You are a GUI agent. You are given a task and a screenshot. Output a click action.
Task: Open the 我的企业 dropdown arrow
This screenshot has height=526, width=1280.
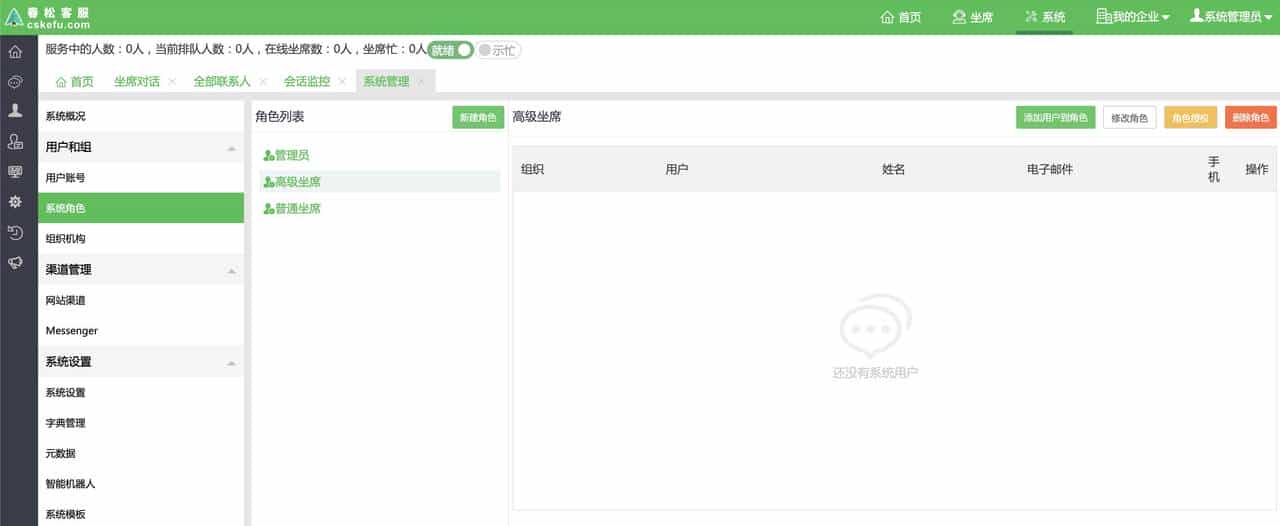click(x=1165, y=18)
